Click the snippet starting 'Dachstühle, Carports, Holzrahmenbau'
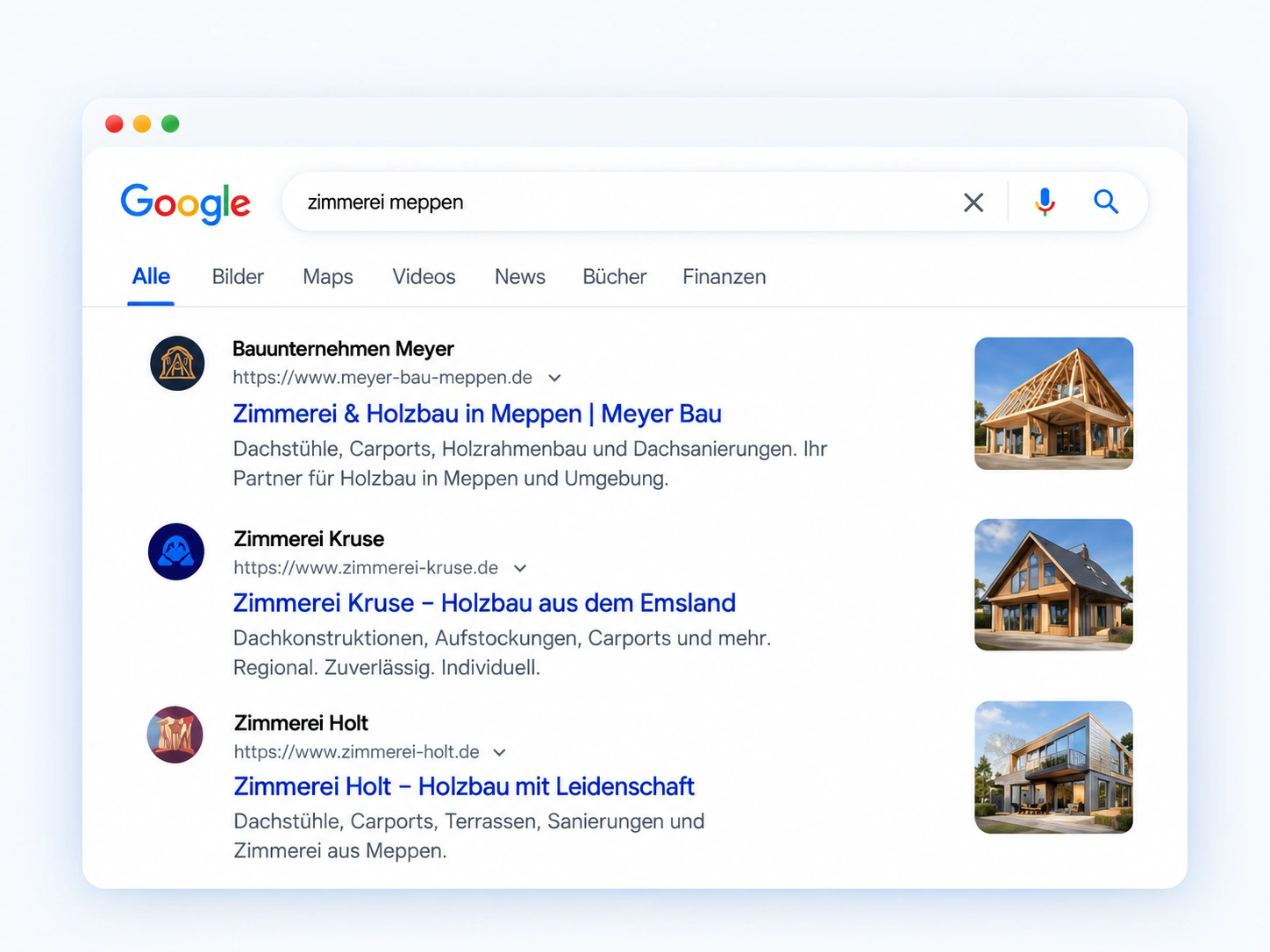1270x952 pixels. click(530, 464)
